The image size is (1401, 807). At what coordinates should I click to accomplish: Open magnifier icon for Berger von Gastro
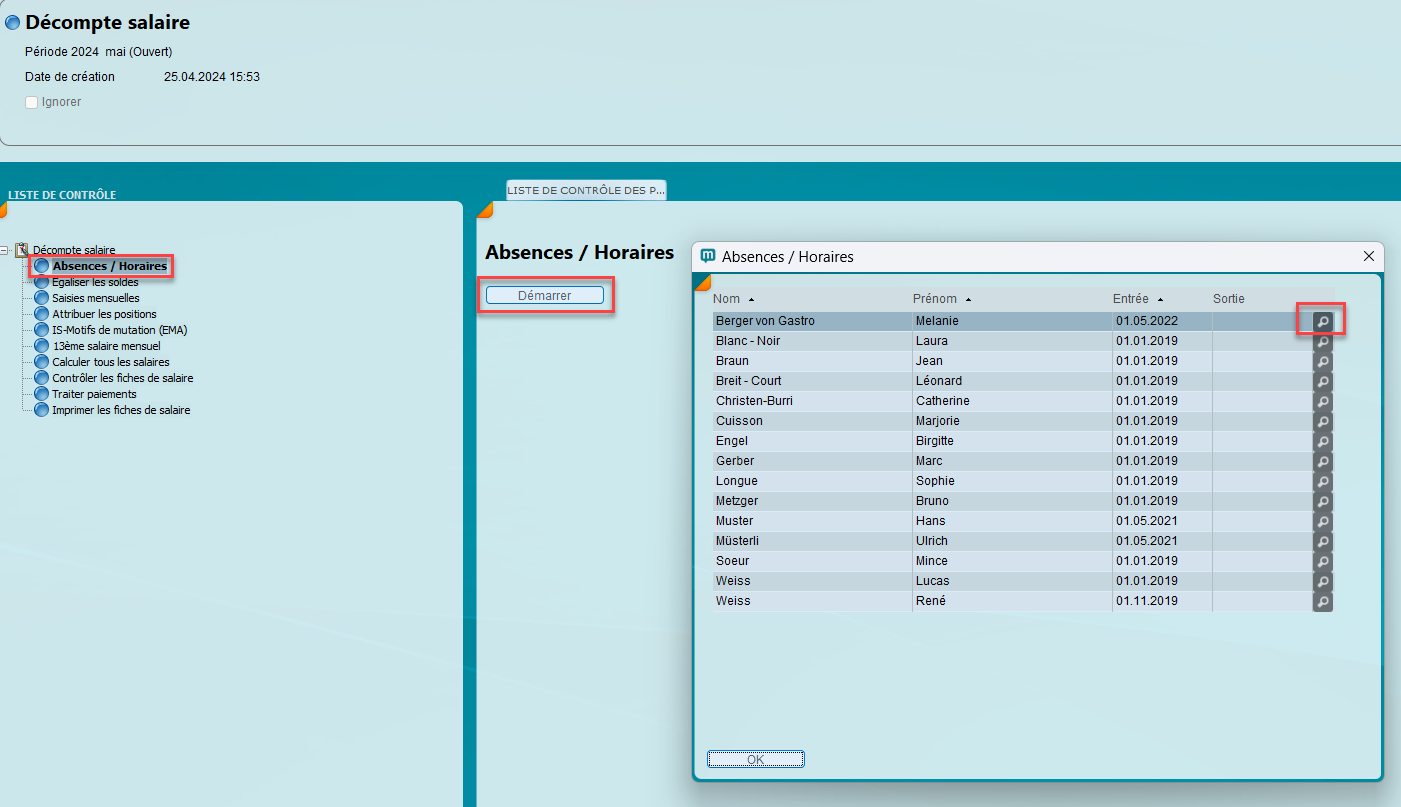[1322, 321]
